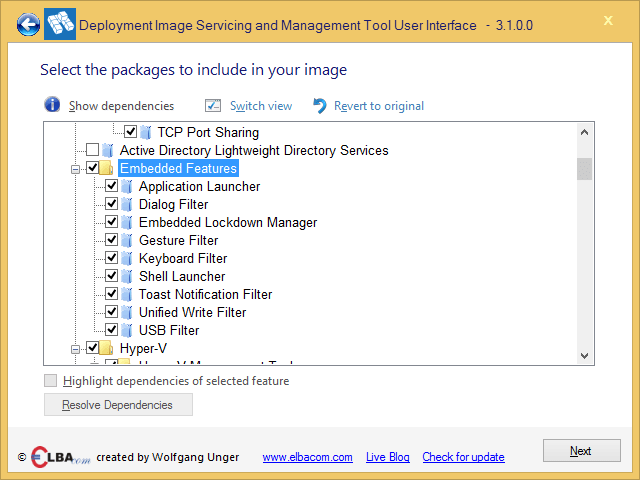
Task: Uncheck the Keyboard Filter checkbox
Action: point(111,258)
